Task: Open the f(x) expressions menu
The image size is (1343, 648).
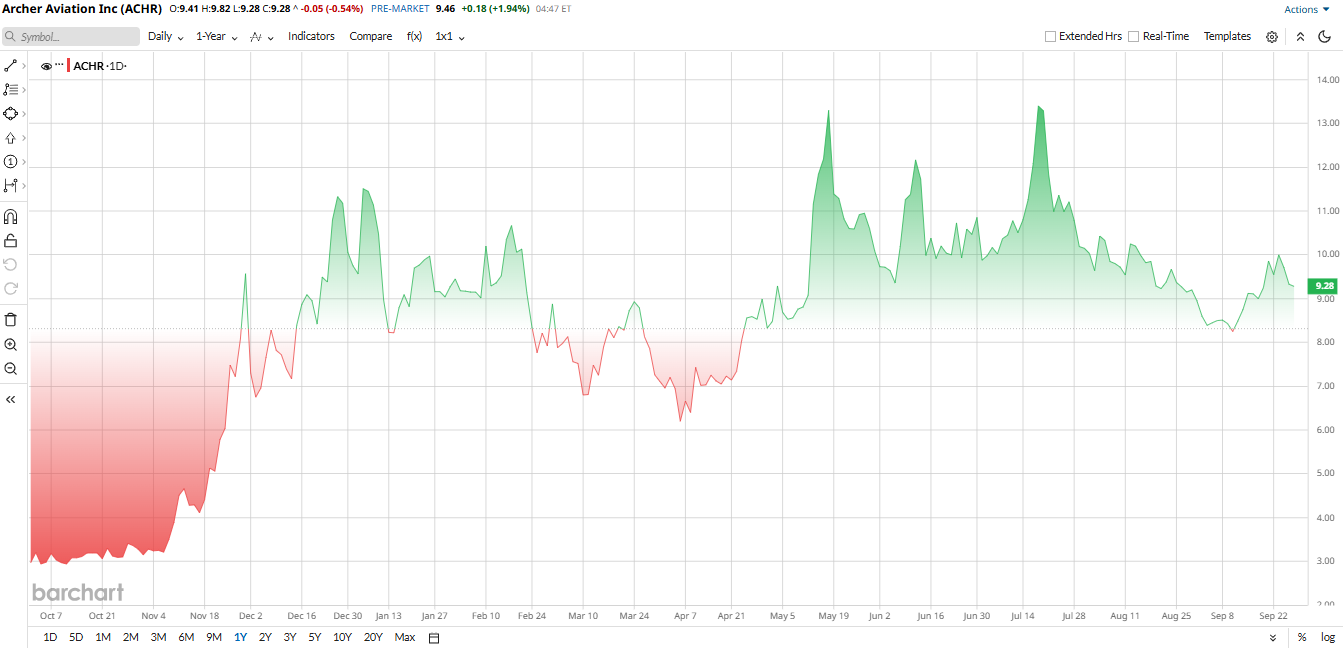Action: 414,36
